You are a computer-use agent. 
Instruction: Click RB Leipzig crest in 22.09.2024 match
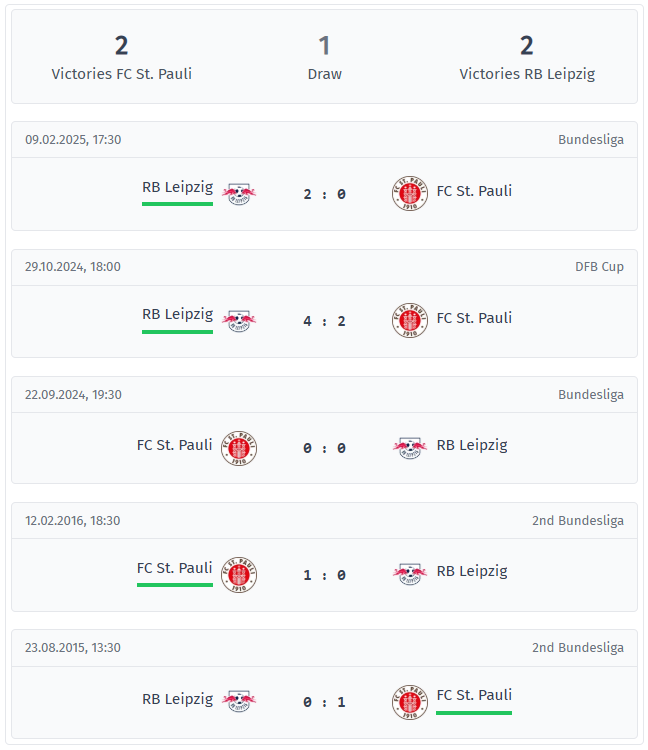click(410, 447)
